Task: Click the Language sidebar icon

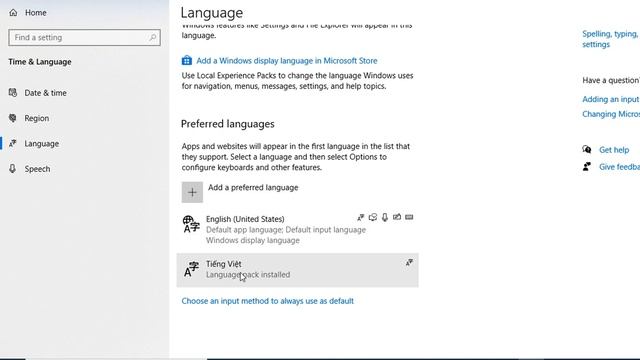Action: point(13,143)
